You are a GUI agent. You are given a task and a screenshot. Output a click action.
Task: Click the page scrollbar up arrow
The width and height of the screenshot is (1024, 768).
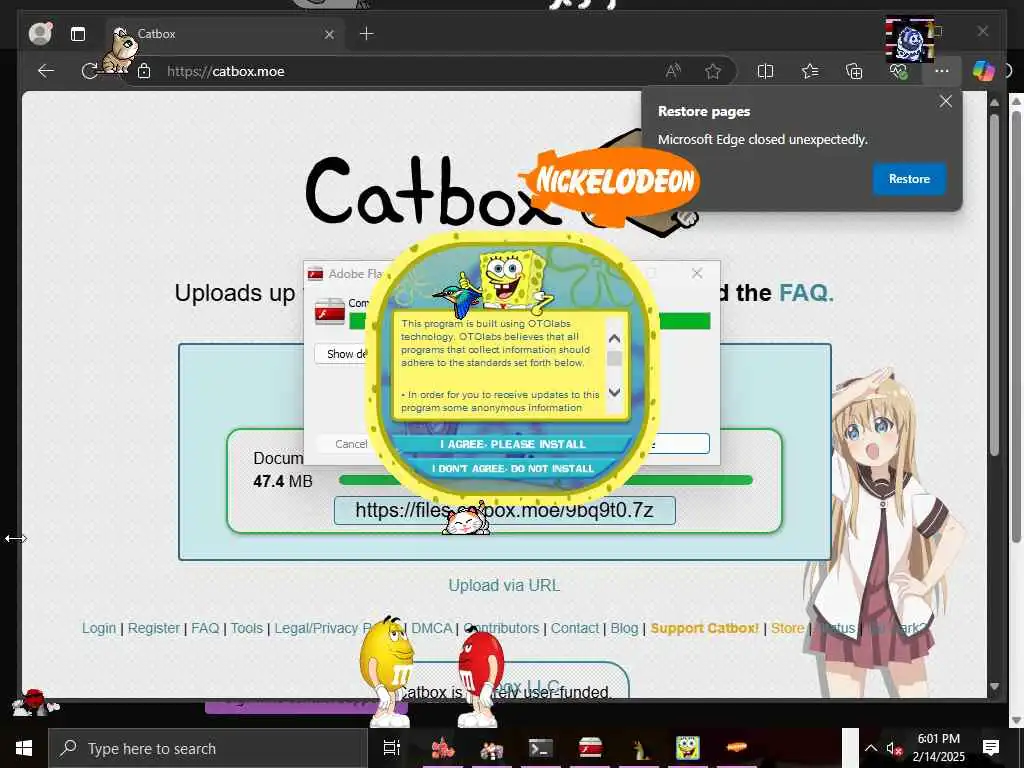[995, 103]
